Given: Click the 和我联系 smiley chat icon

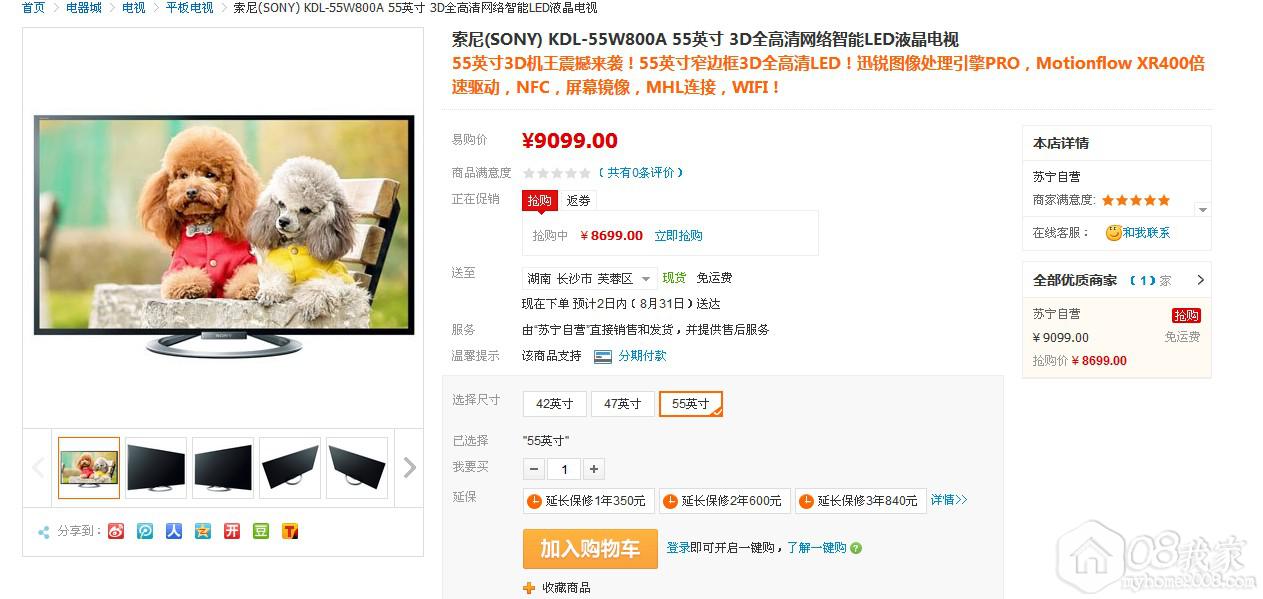Looking at the screenshot, I should [1113, 233].
